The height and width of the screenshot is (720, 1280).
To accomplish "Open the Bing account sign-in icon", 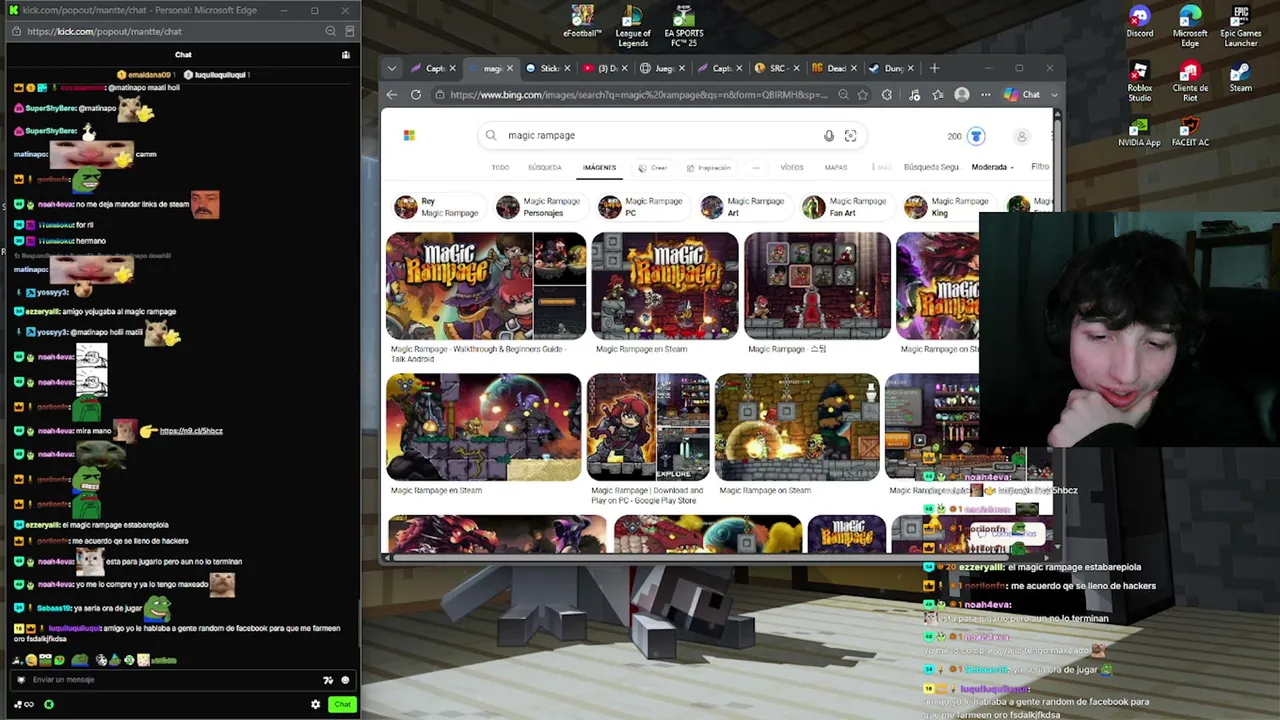I will 1021,136.
